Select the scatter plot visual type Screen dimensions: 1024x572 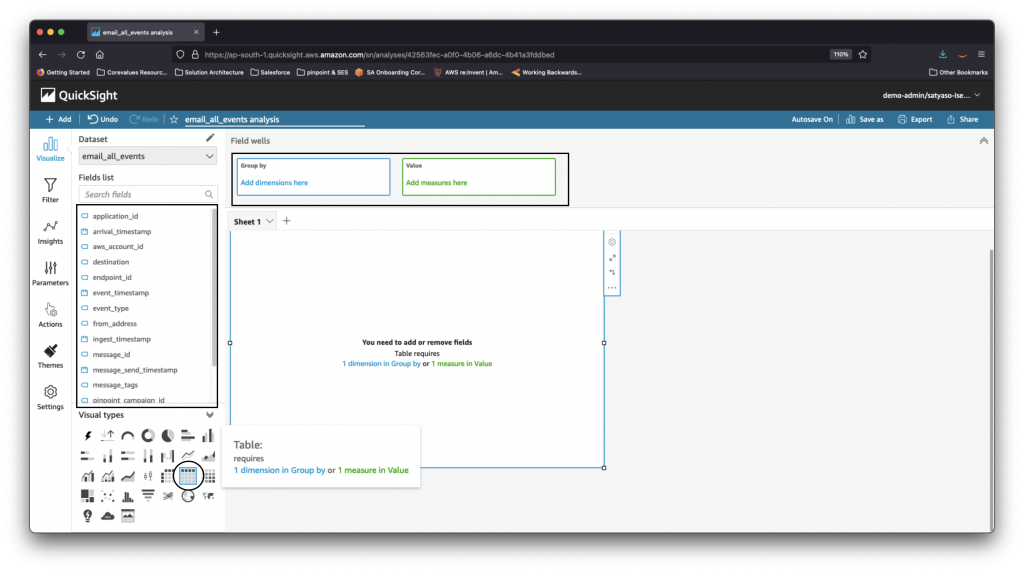pyautogui.click(x=108, y=496)
